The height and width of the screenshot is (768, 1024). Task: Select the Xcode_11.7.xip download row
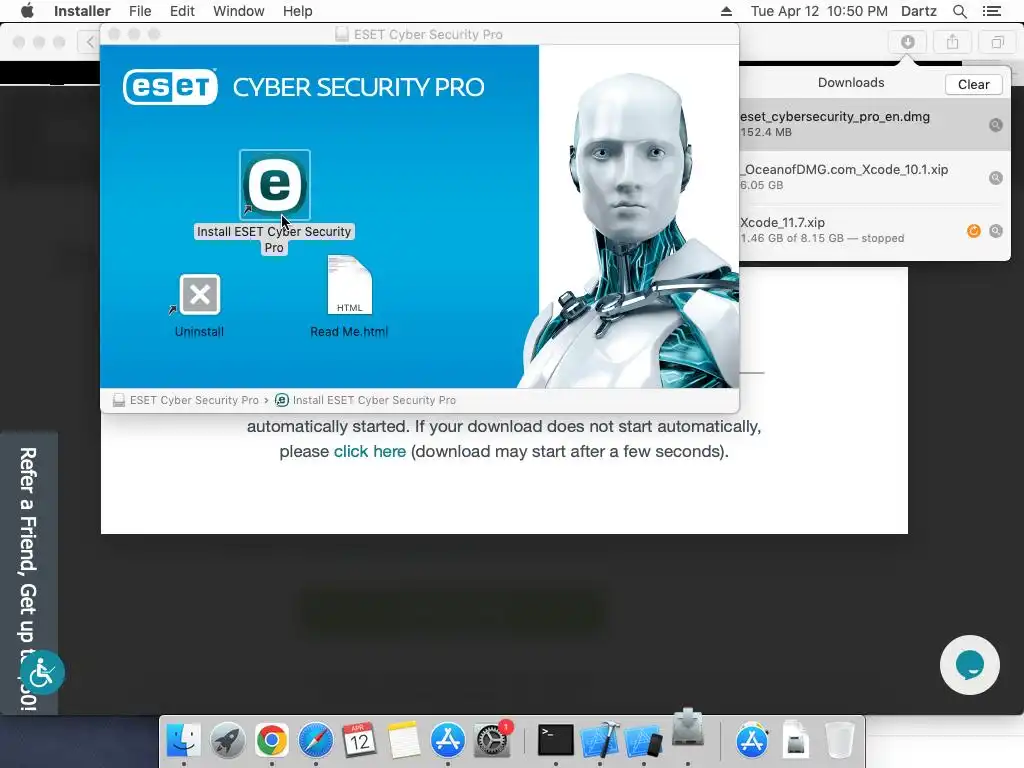coord(874,230)
